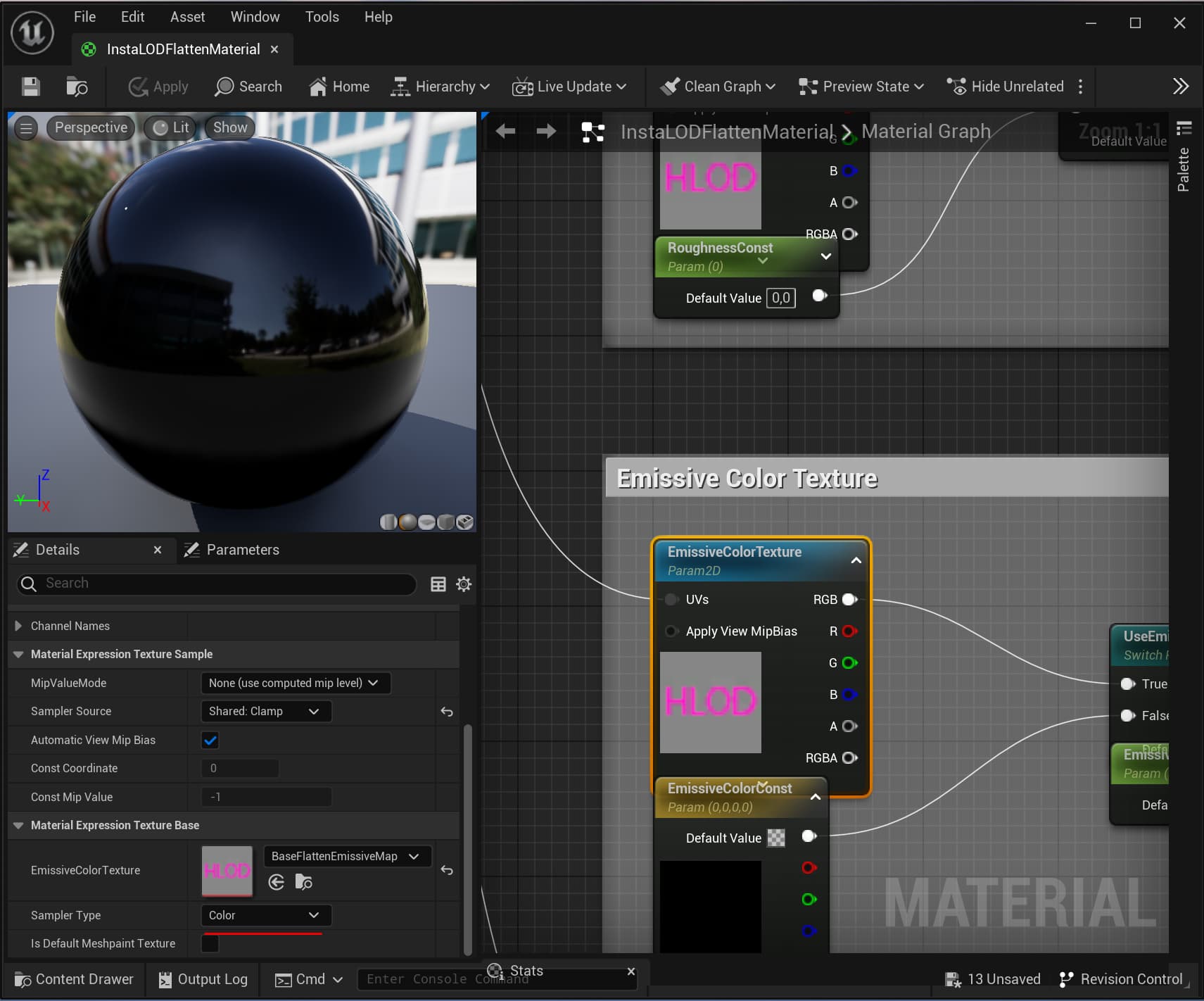
Task: Toggle the Automatic View Mip Bias checkbox
Action: pyautogui.click(x=210, y=740)
